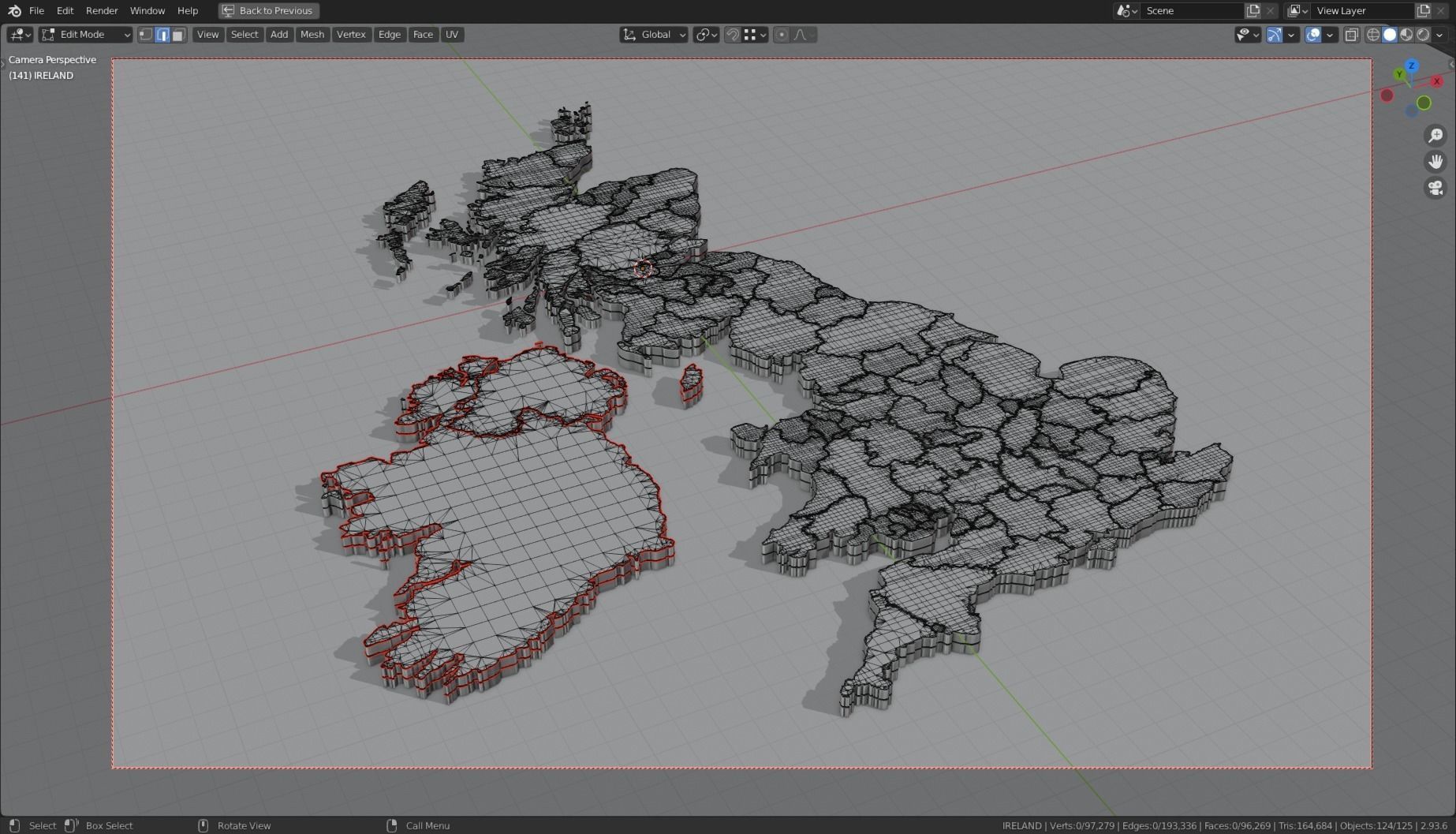Open the pivot point dropdown
Screen dimensions: 1456x834
point(706,34)
